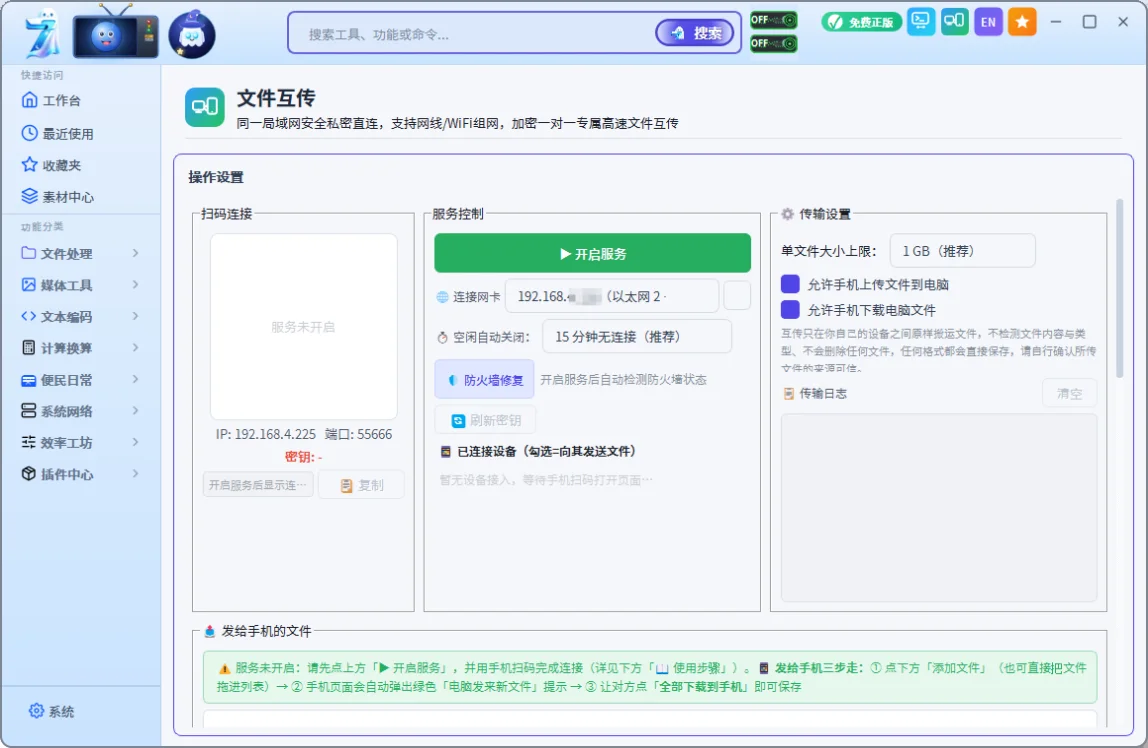Viewport: 1148px width, 748px height.
Task: Toggle the lower OFF switch
Action: tap(773, 43)
